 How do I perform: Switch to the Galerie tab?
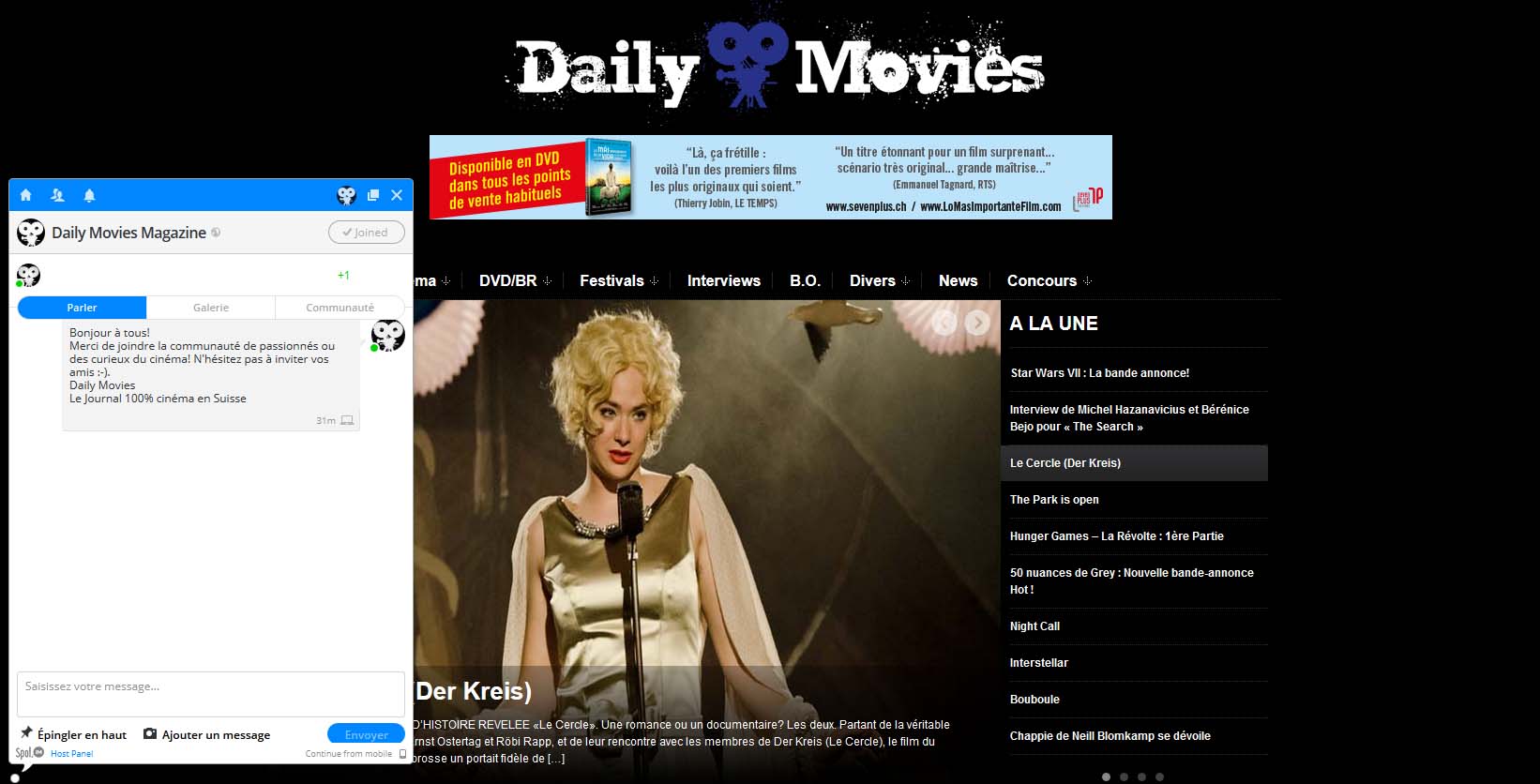click(x=211, y=308)
